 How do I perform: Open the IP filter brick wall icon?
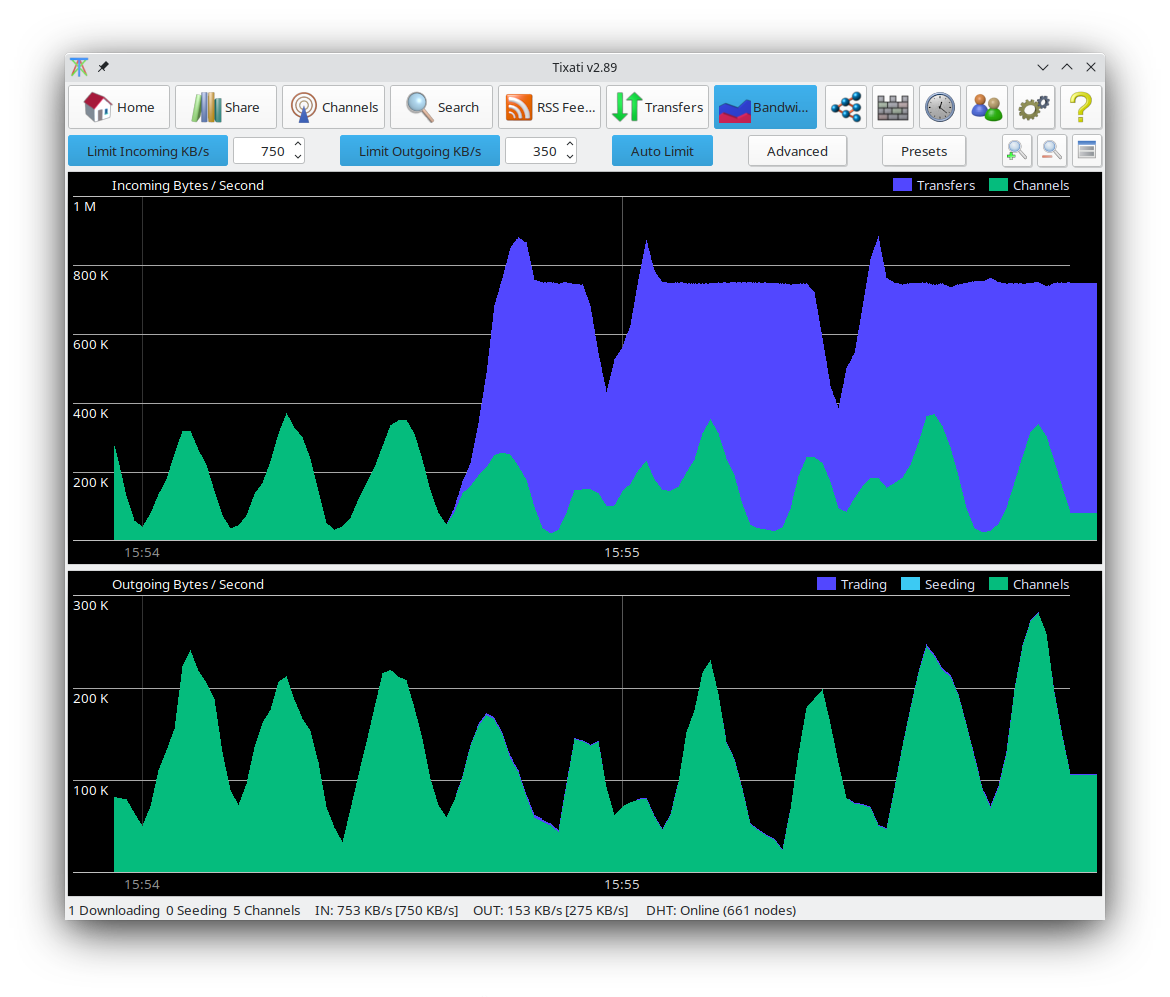click(893, 107)
